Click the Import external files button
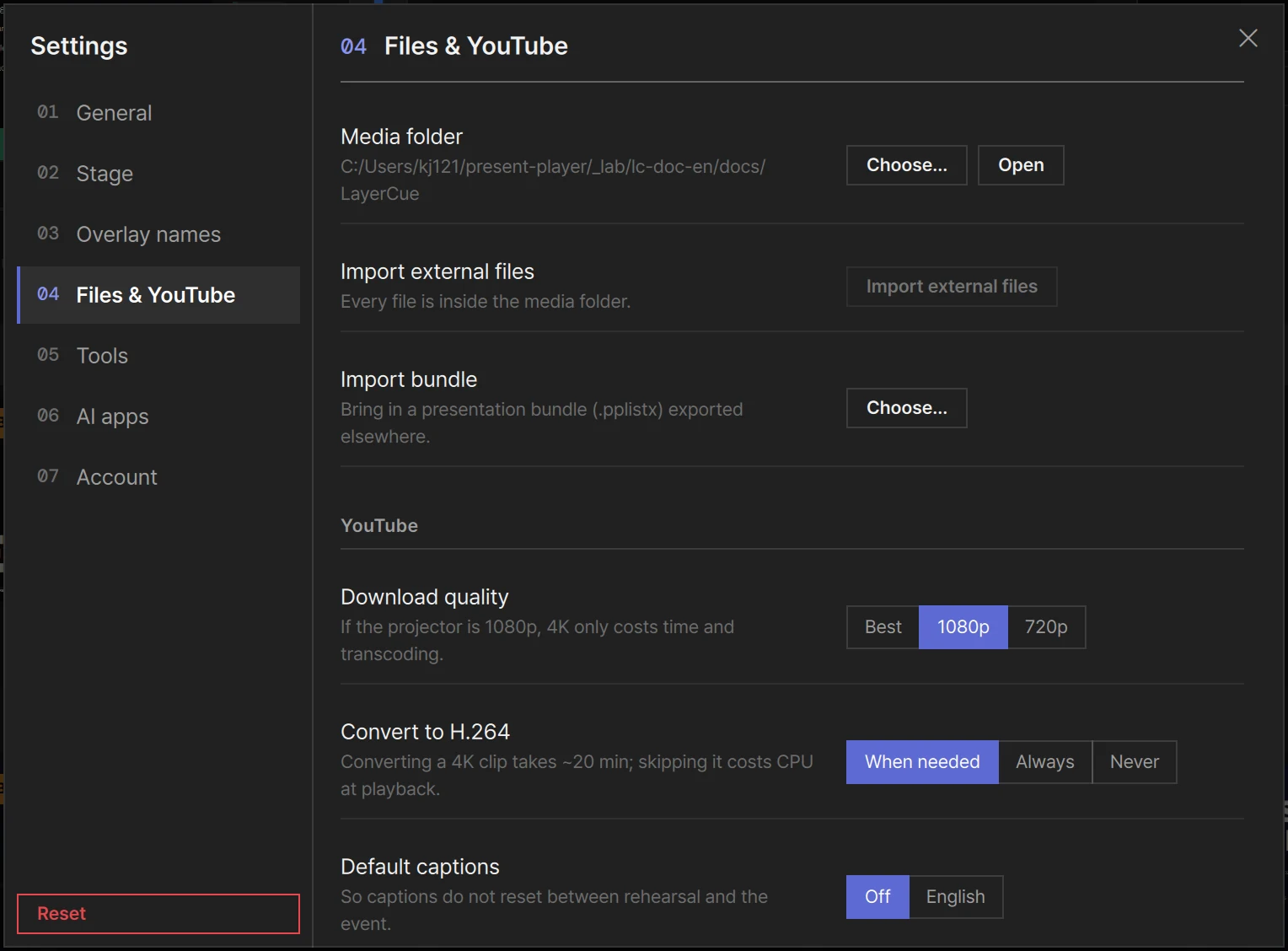Image resolution: width=1288 pixels, height=951 pixels. (952, 287)
